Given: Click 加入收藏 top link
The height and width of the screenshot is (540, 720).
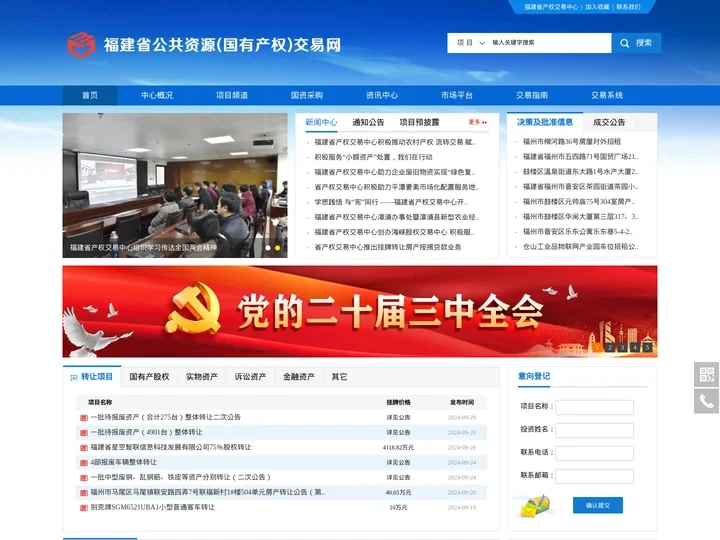Looking at the screenshot, I should 597,7.
